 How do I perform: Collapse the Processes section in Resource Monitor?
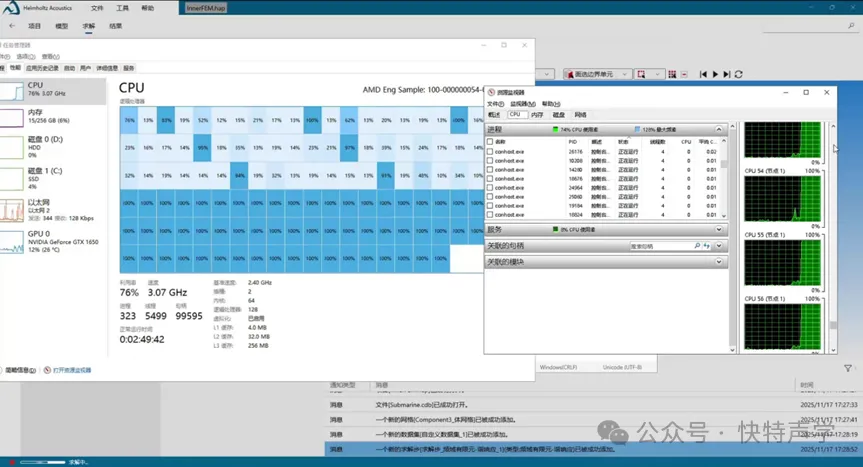[718, 130]
